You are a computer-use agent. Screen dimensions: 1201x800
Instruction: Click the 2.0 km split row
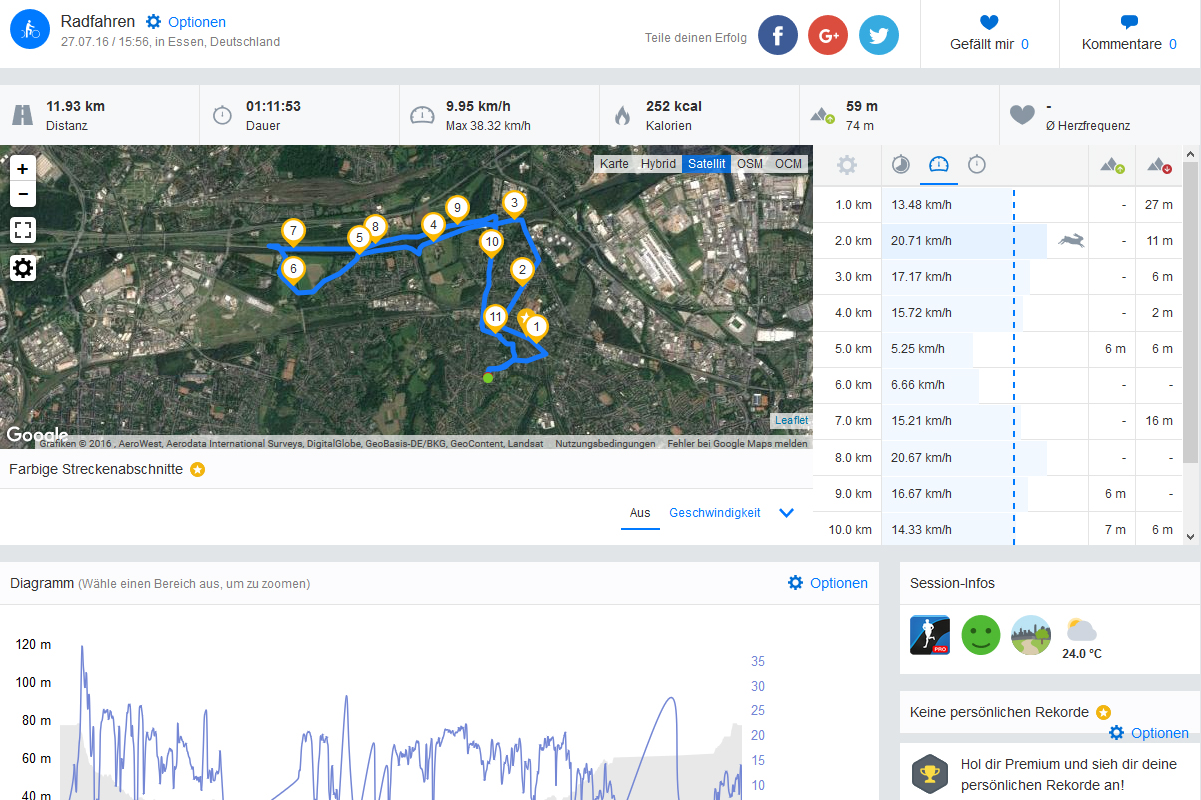998,241
